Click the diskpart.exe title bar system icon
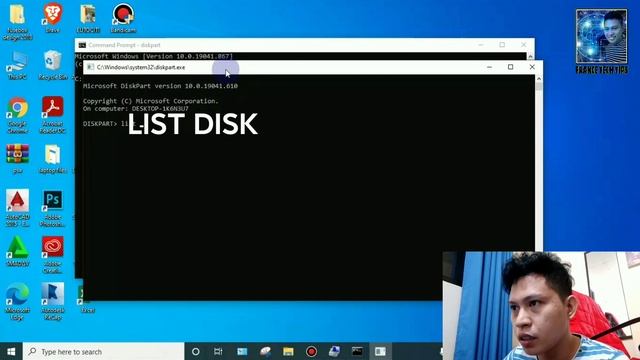The height and width of the screenshot is (360, 640). click(x=90, y=67)
